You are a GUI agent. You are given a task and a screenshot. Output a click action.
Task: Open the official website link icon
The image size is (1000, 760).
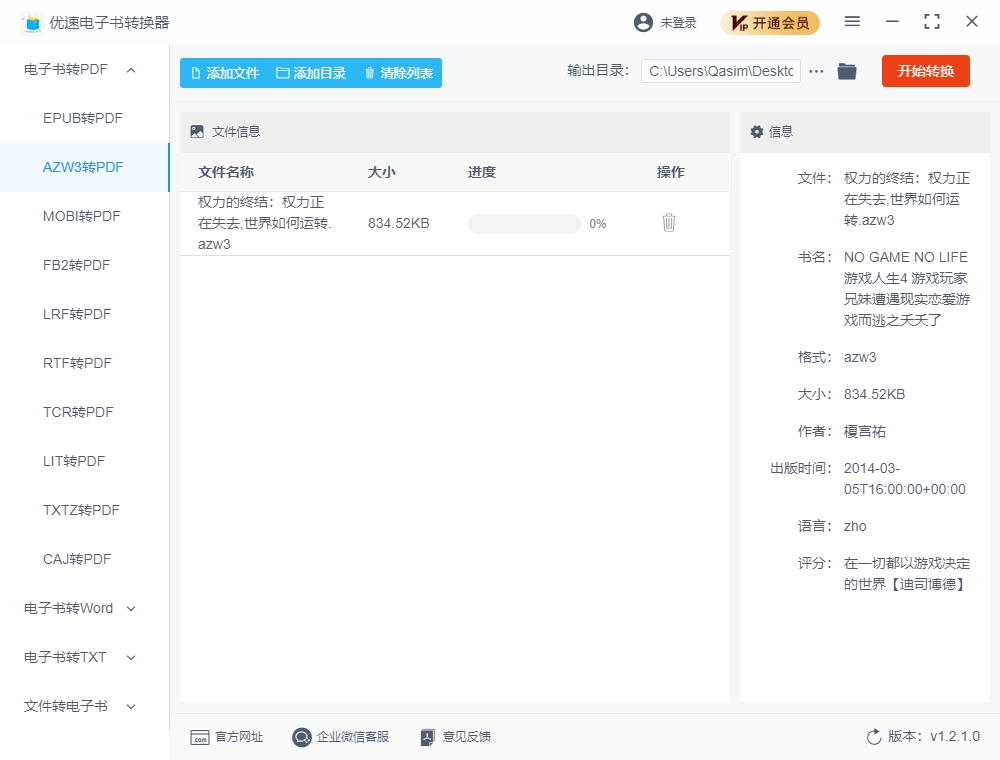(x=200, y=737)
